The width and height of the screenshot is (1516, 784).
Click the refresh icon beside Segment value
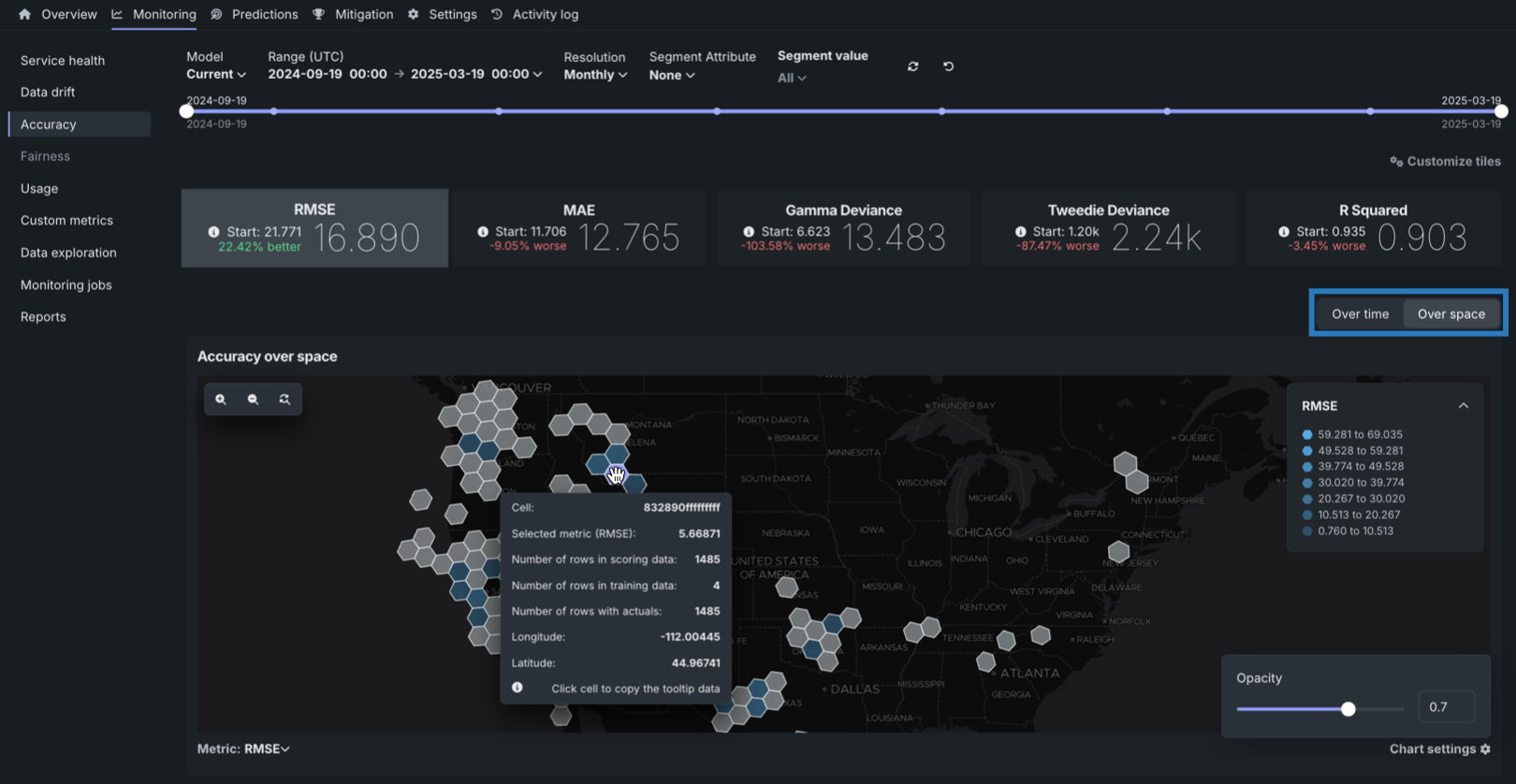tap(912, 66)
